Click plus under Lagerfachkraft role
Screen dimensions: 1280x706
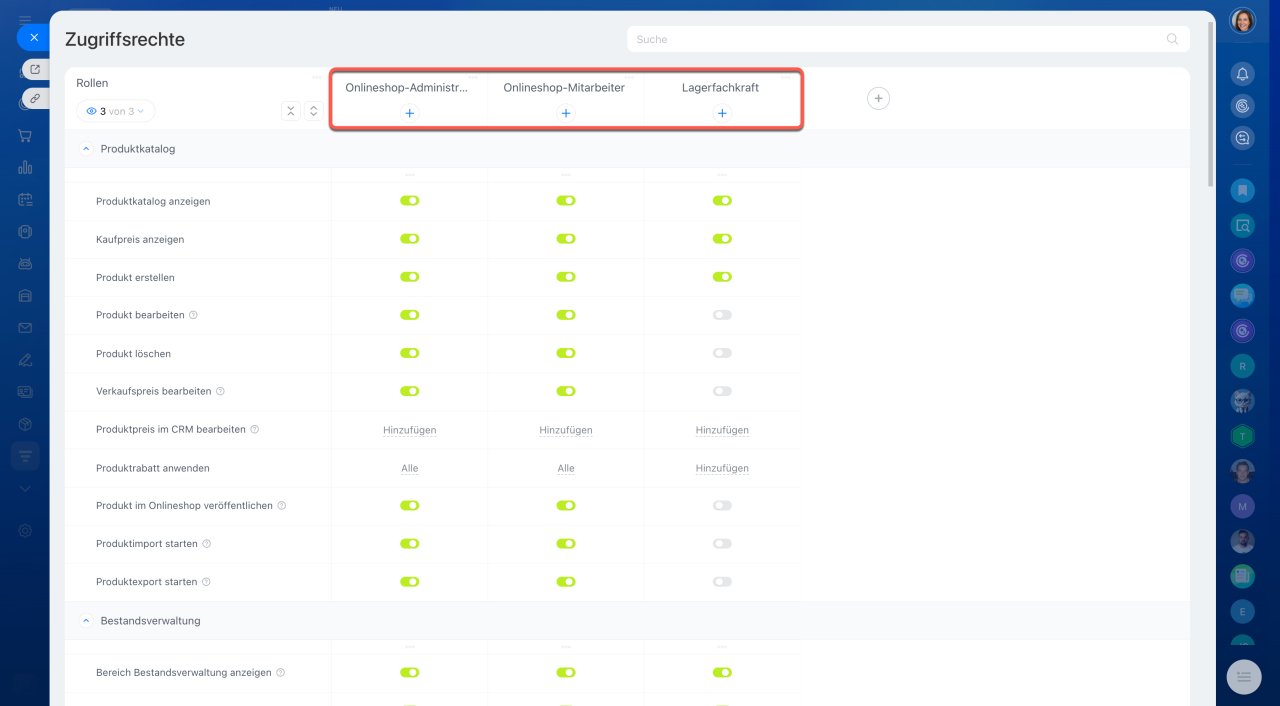coord(722,113)
